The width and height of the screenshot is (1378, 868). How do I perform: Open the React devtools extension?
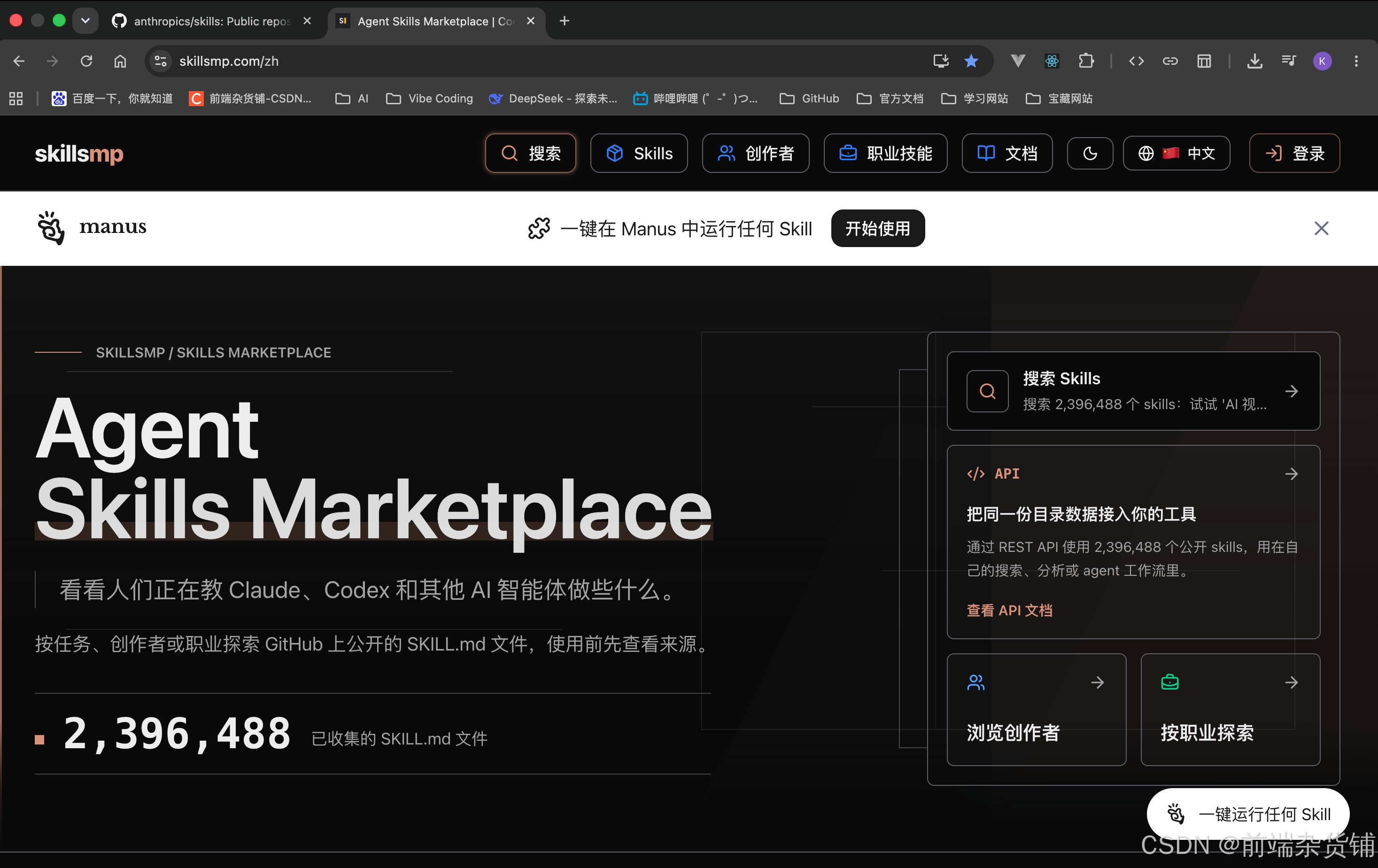(1052, 61)
